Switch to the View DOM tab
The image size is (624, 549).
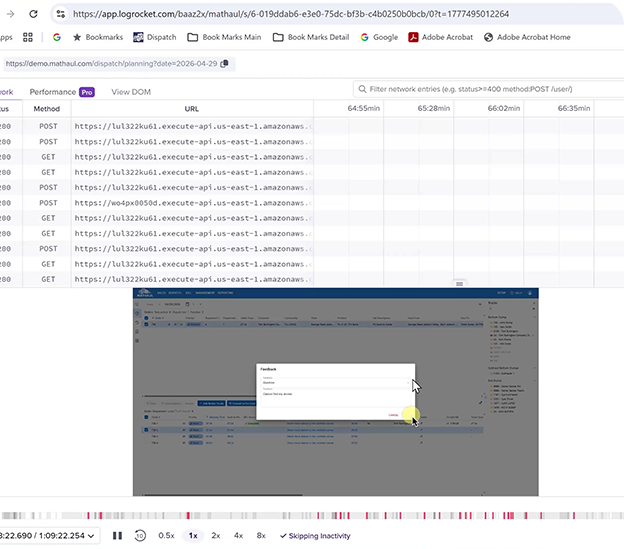[x=131, y=92]
